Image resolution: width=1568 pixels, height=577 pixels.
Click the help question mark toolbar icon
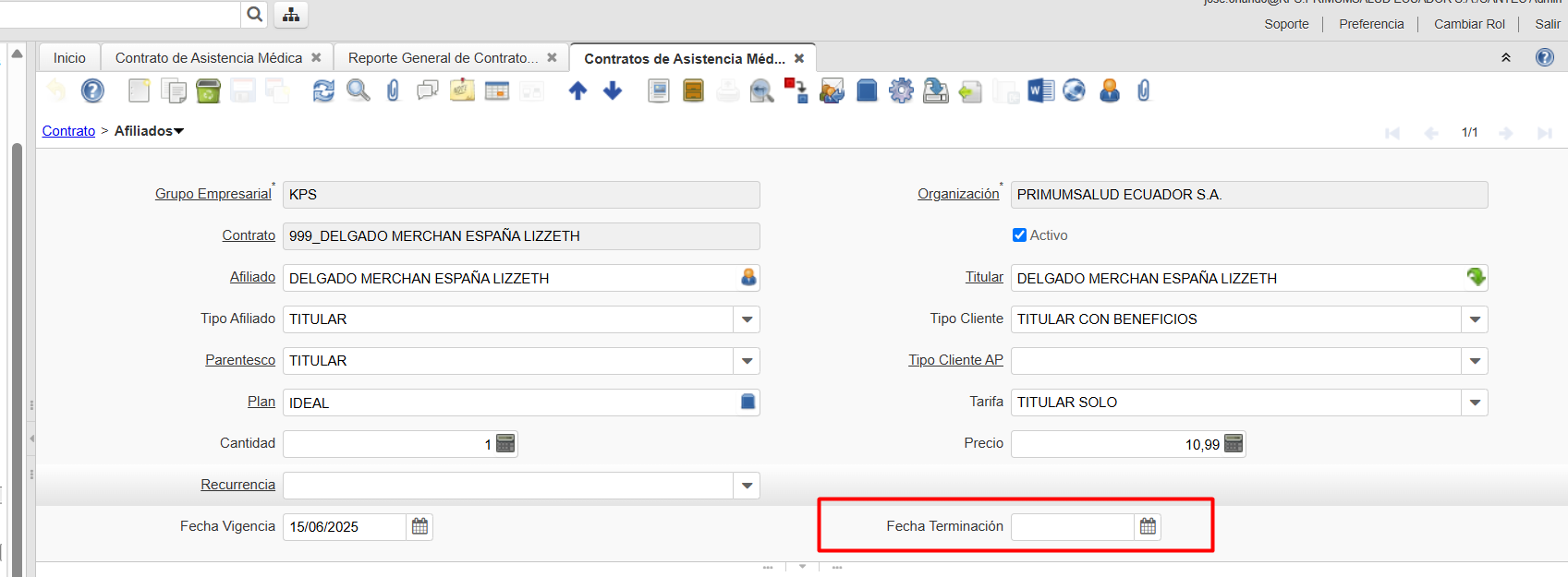click(x=92, y=90)
